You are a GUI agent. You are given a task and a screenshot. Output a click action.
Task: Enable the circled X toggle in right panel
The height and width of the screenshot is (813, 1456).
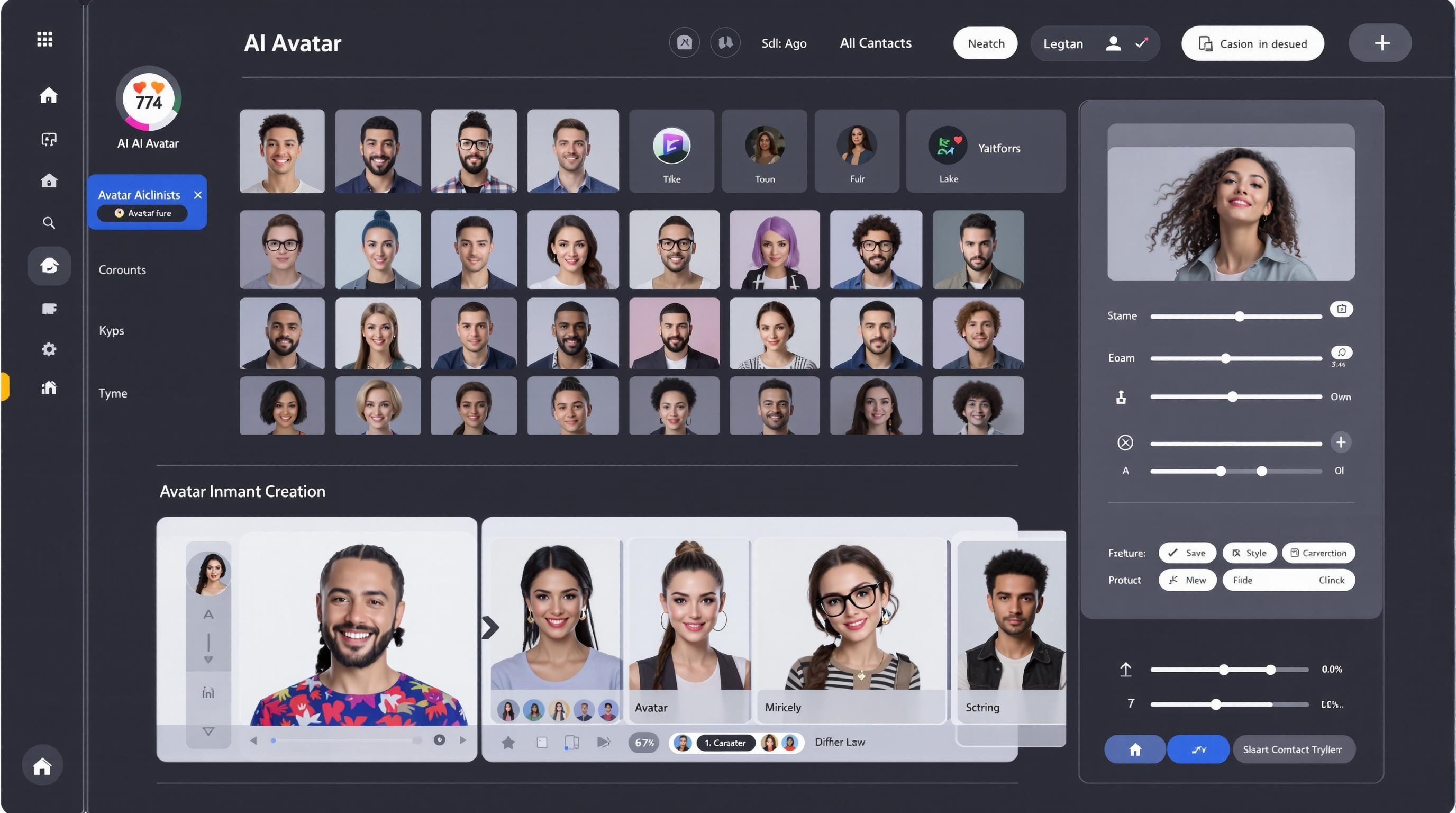[x=1125, y=442]
